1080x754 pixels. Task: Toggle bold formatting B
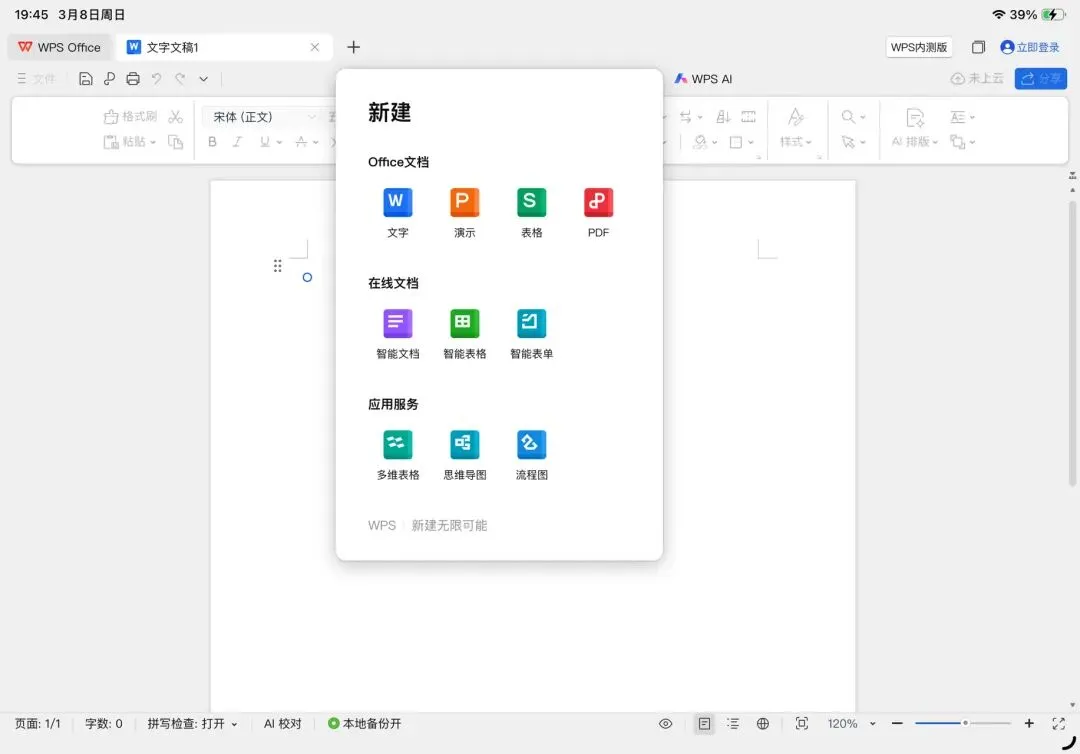pyautogui.click(x=212, y=141)
